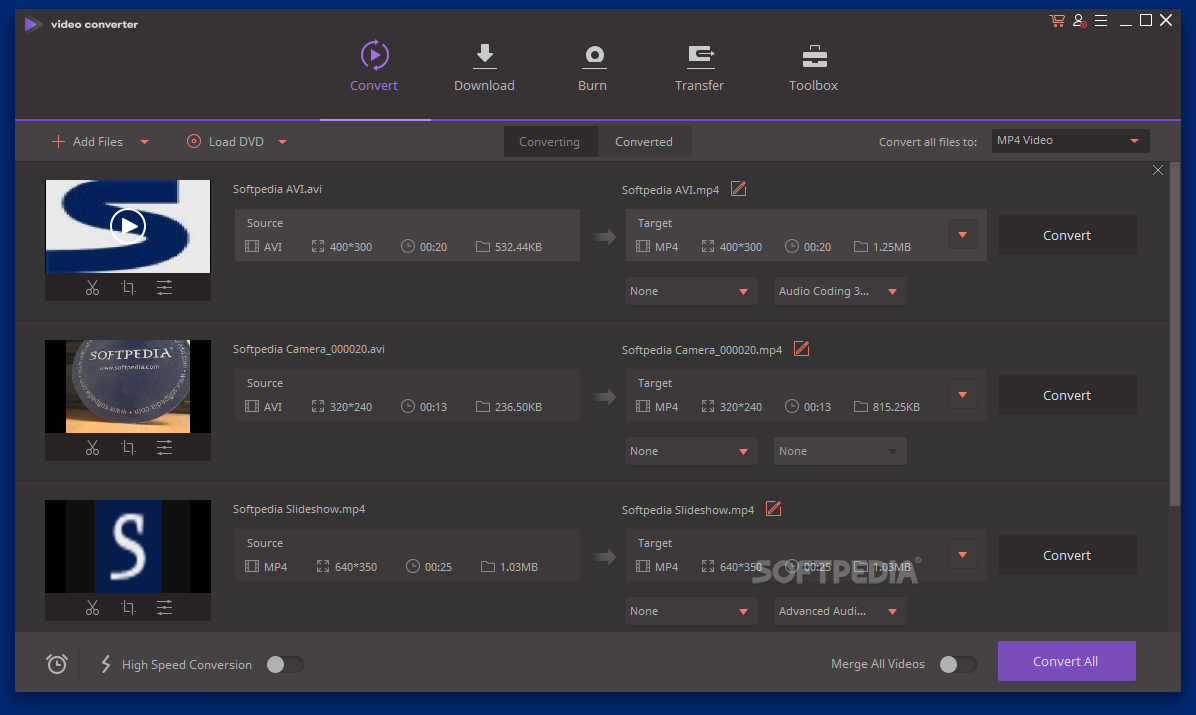Image resolution: width=1196 pixels, height=715 pixels.
Task: Open the user account icon
Action: pos(1078,20)
